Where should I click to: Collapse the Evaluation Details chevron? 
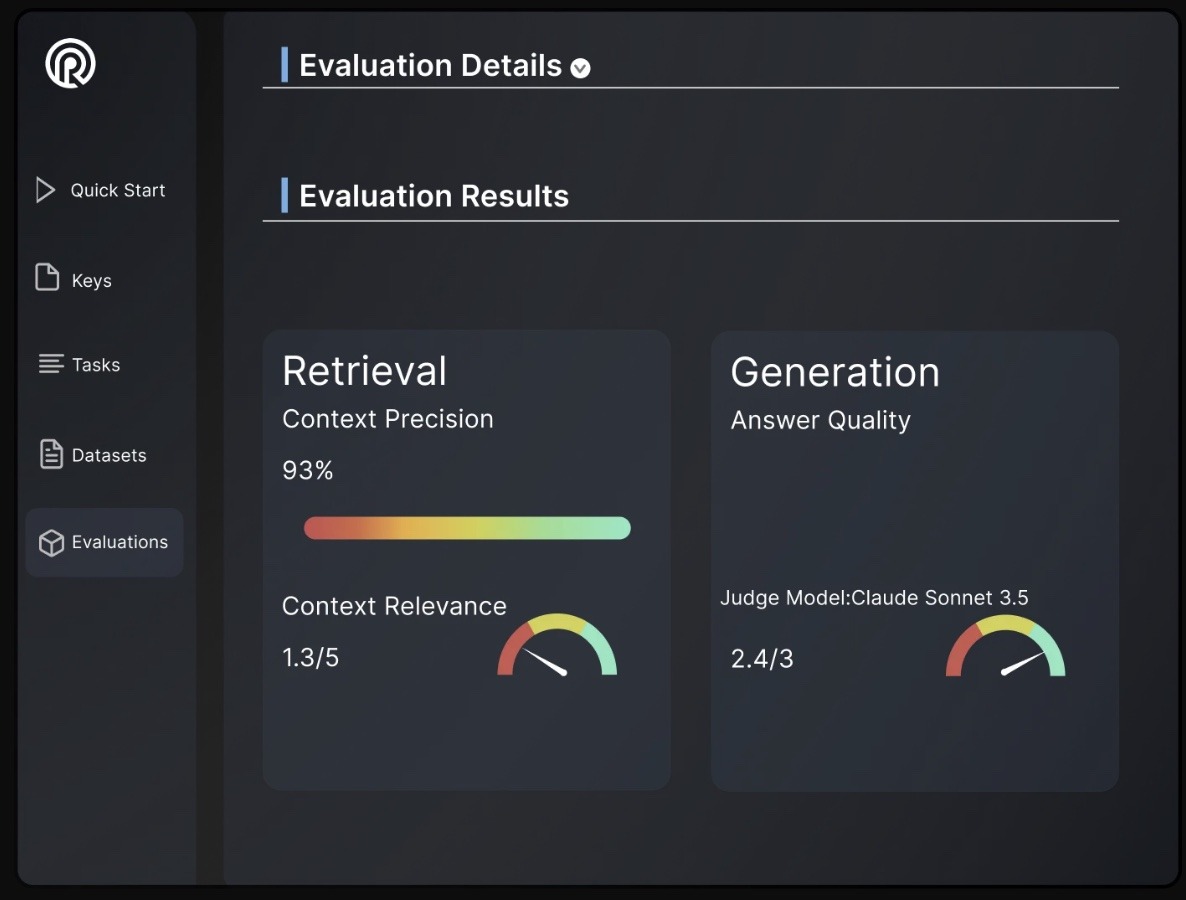580,68
